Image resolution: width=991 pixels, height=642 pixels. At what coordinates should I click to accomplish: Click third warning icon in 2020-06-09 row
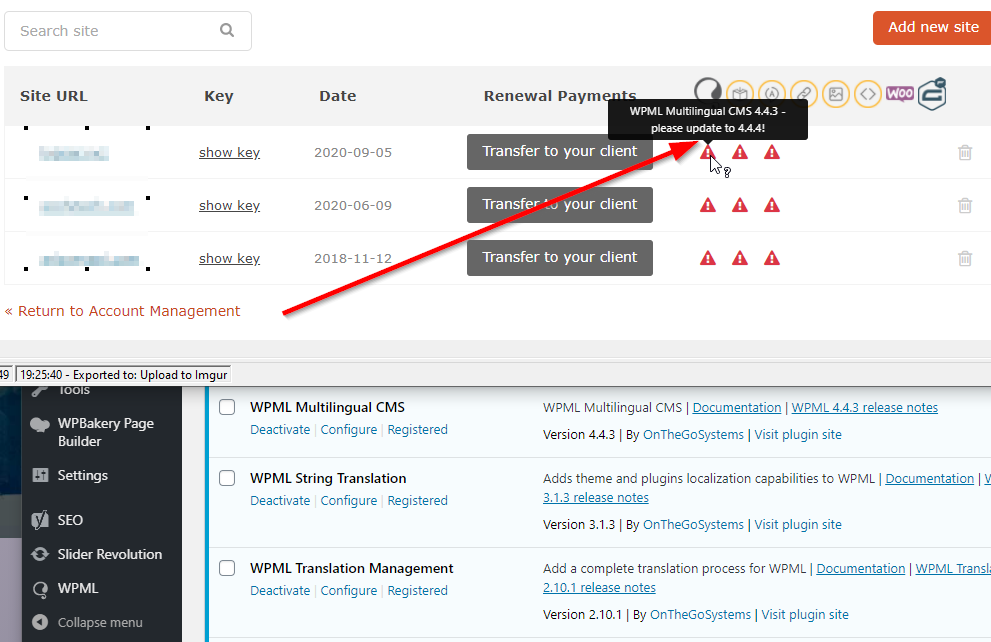pyautogui.click(x=772, y=205)
